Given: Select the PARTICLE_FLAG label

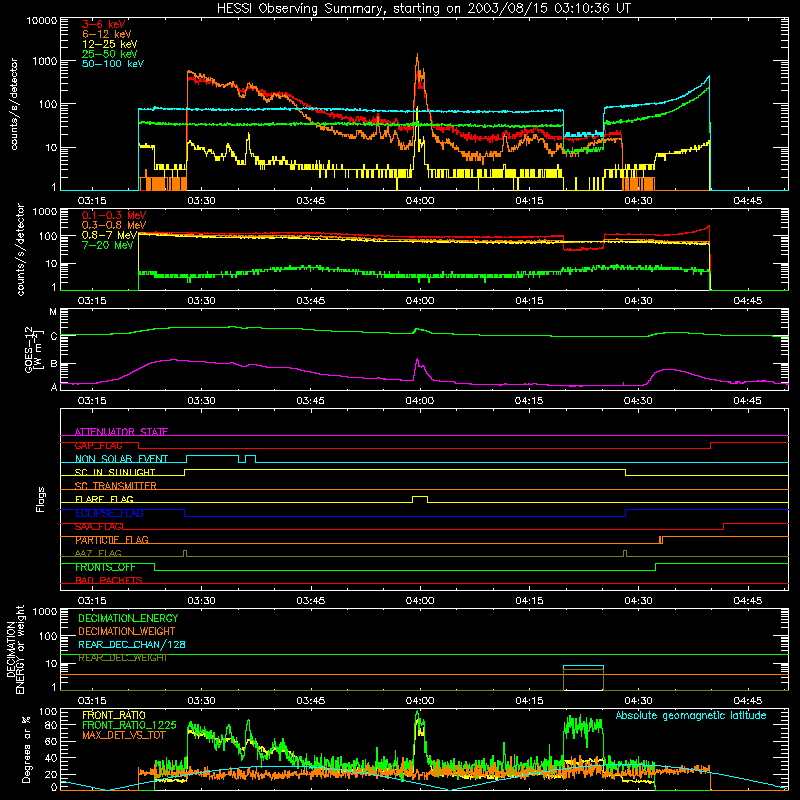Looking at the screenshot, I should tap(112, 539).
